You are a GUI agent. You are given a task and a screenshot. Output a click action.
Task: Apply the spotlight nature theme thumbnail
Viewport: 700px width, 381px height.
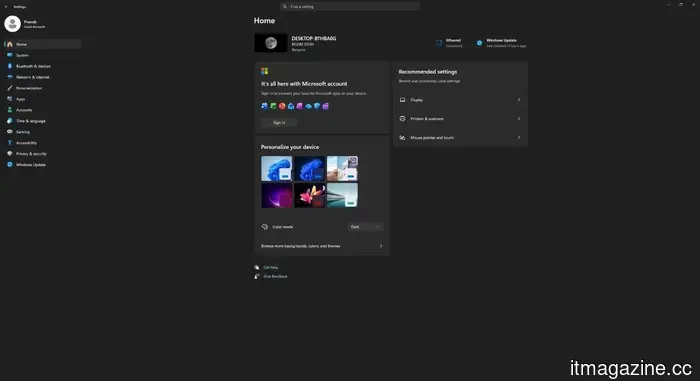pyautogui.click(x=342, y=168)
